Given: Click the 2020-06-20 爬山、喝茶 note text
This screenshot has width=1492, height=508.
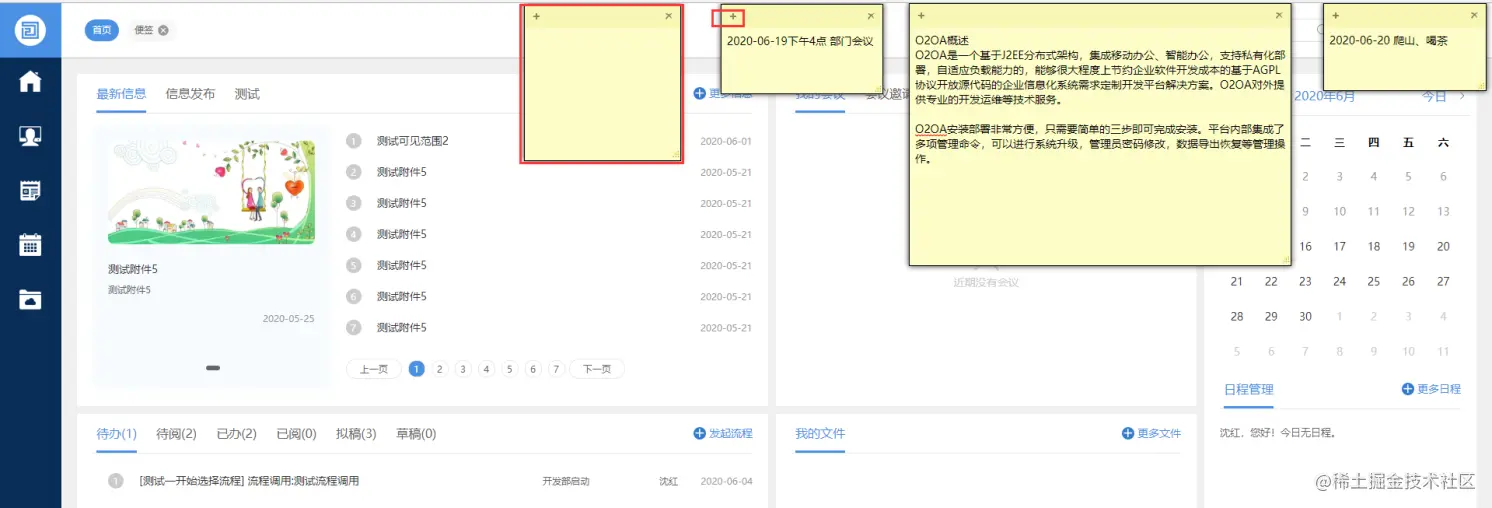Looking at the screenshot, I should point(1388,41).
